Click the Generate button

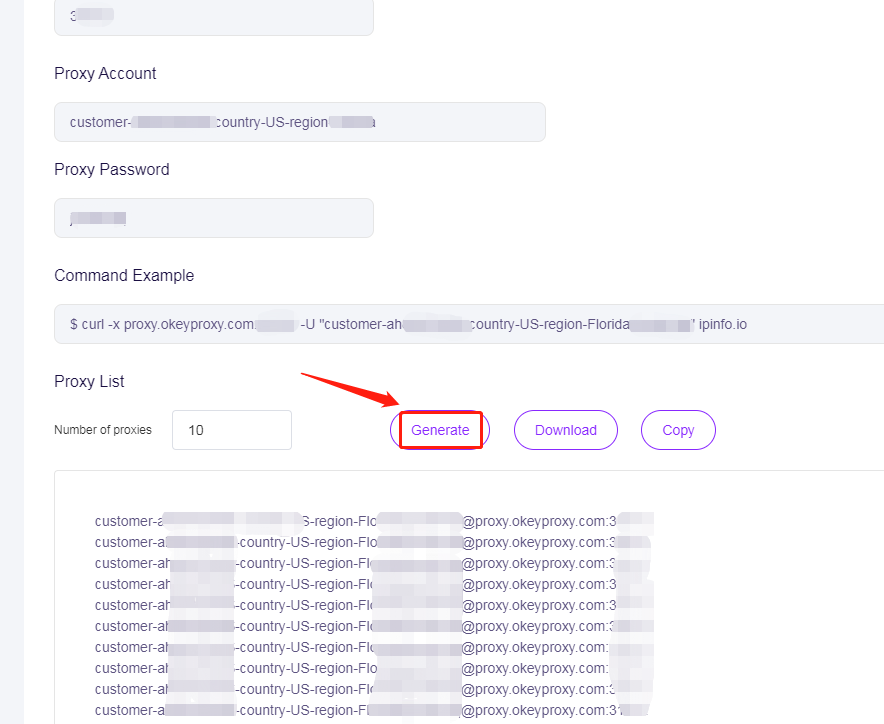(440, 430)
